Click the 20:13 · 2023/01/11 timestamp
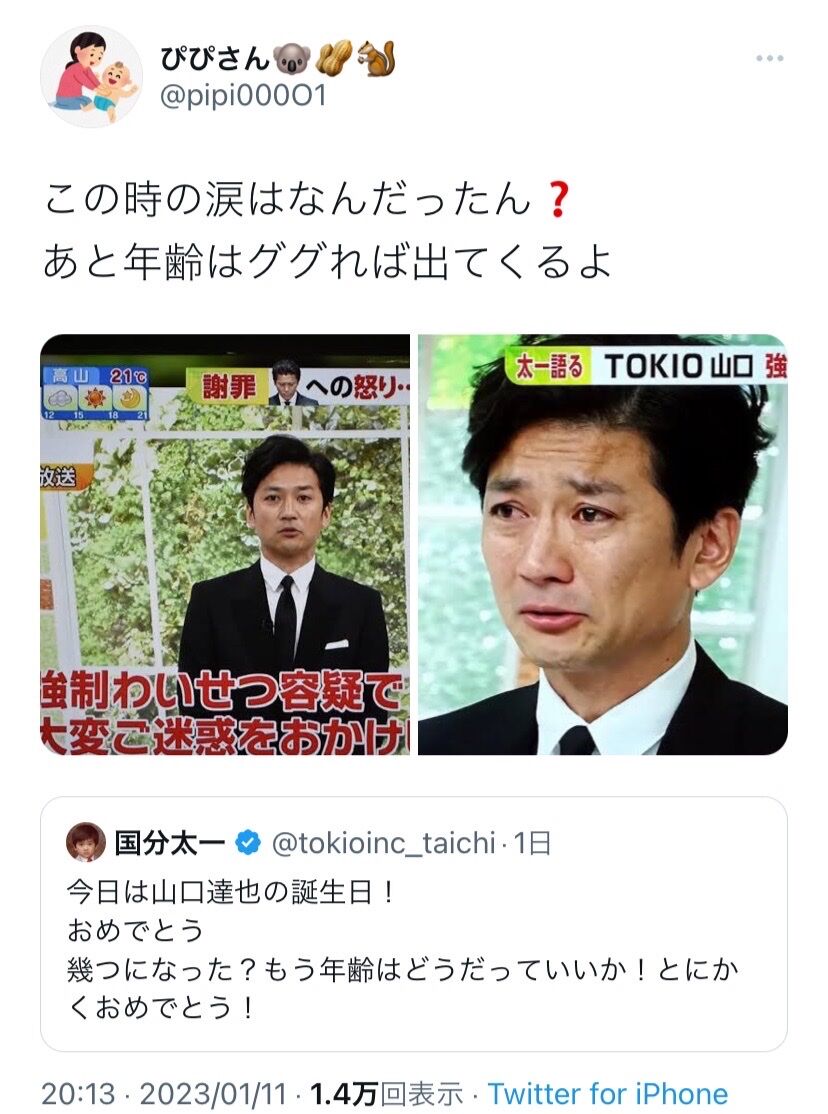828x1114 pixels. pos(164,1094)
